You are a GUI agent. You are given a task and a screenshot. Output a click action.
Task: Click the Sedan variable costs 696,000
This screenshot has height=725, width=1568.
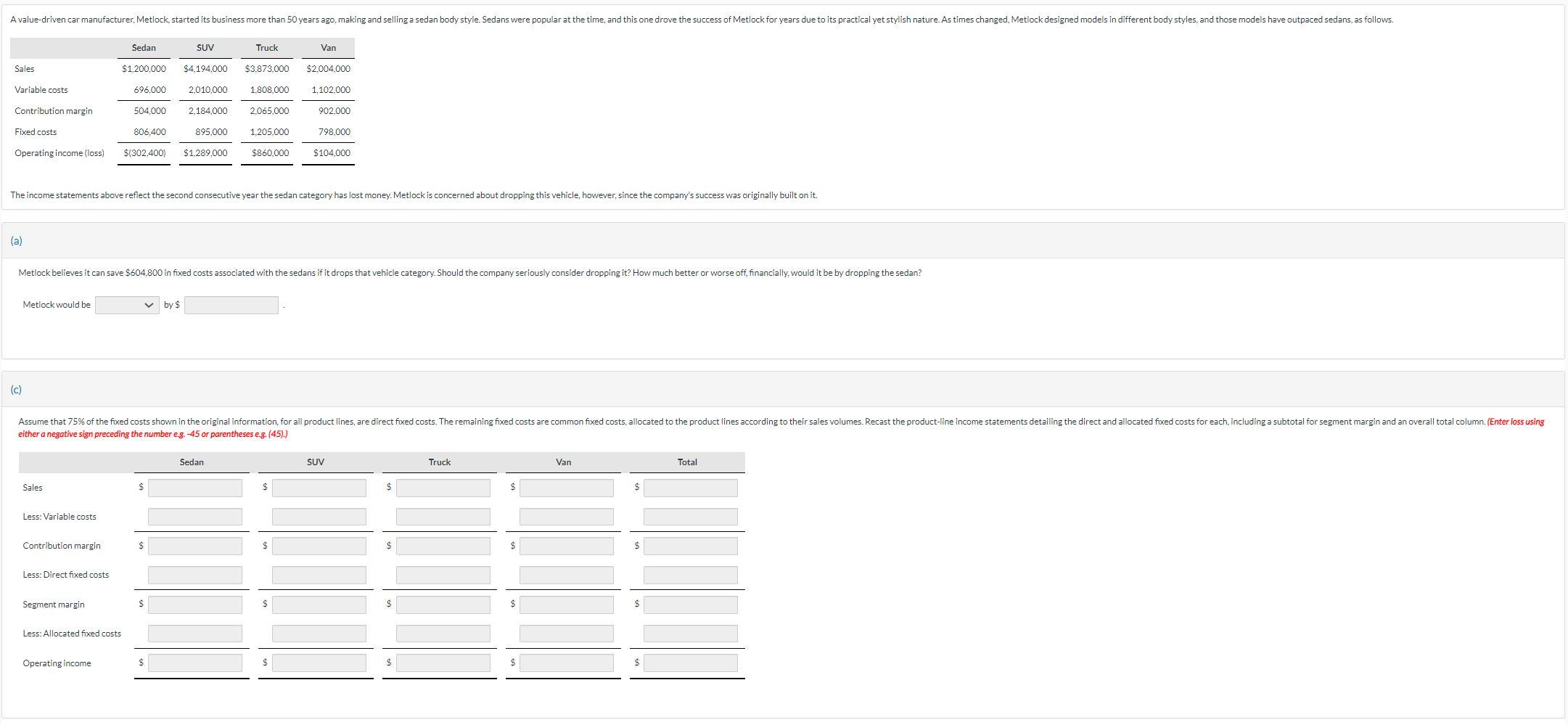(149, 90)
